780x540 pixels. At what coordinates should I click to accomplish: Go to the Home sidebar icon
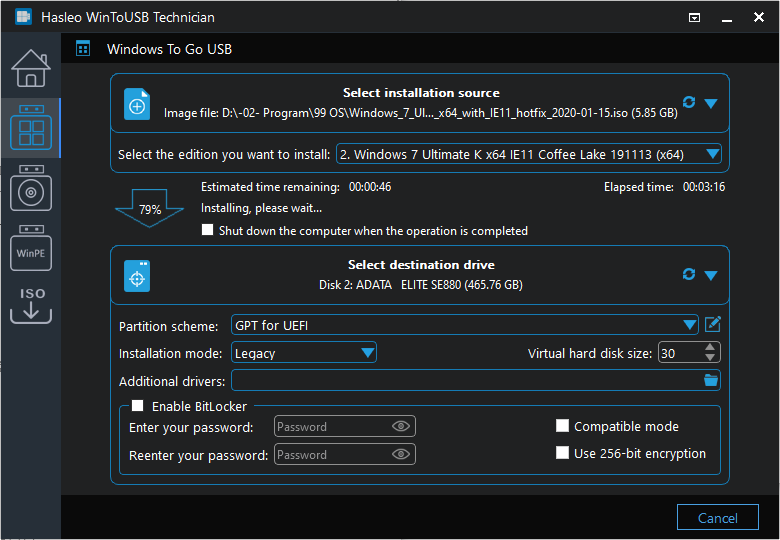[x=31, y=68]
